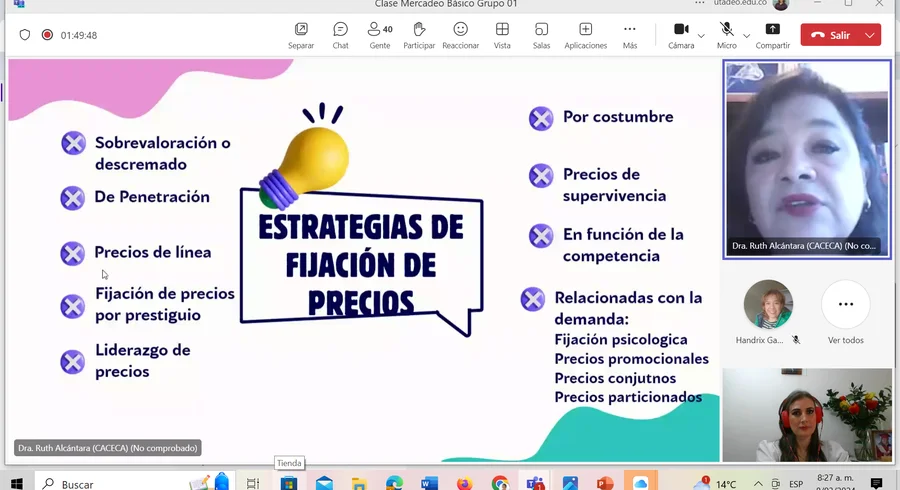Select Dra. Ruth Alcántara video tile
The width and height of the screenshot is (900, 490).
tap(806, 160)
